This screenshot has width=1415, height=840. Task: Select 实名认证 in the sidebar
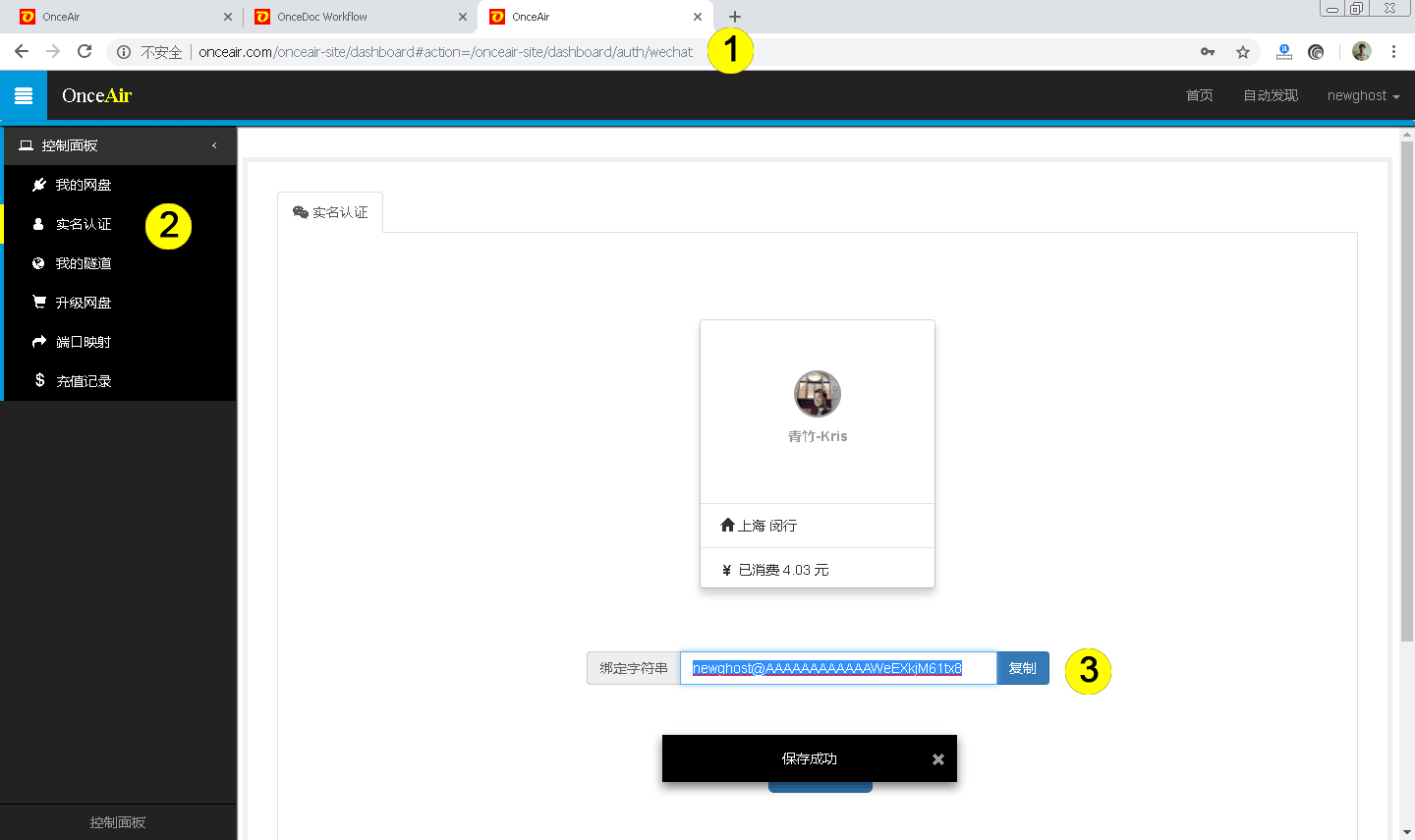pos(83,224)
